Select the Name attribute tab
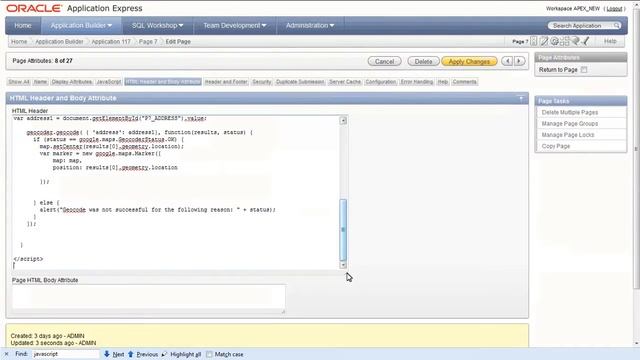The image size is (640, 360). (x=40, y=82)
